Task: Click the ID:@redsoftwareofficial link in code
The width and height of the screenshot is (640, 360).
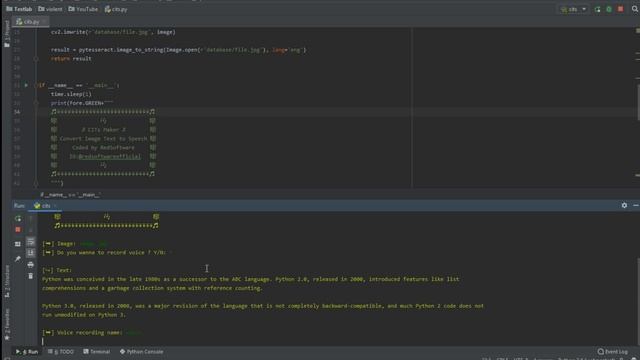Action: click(x=105, y=156)
